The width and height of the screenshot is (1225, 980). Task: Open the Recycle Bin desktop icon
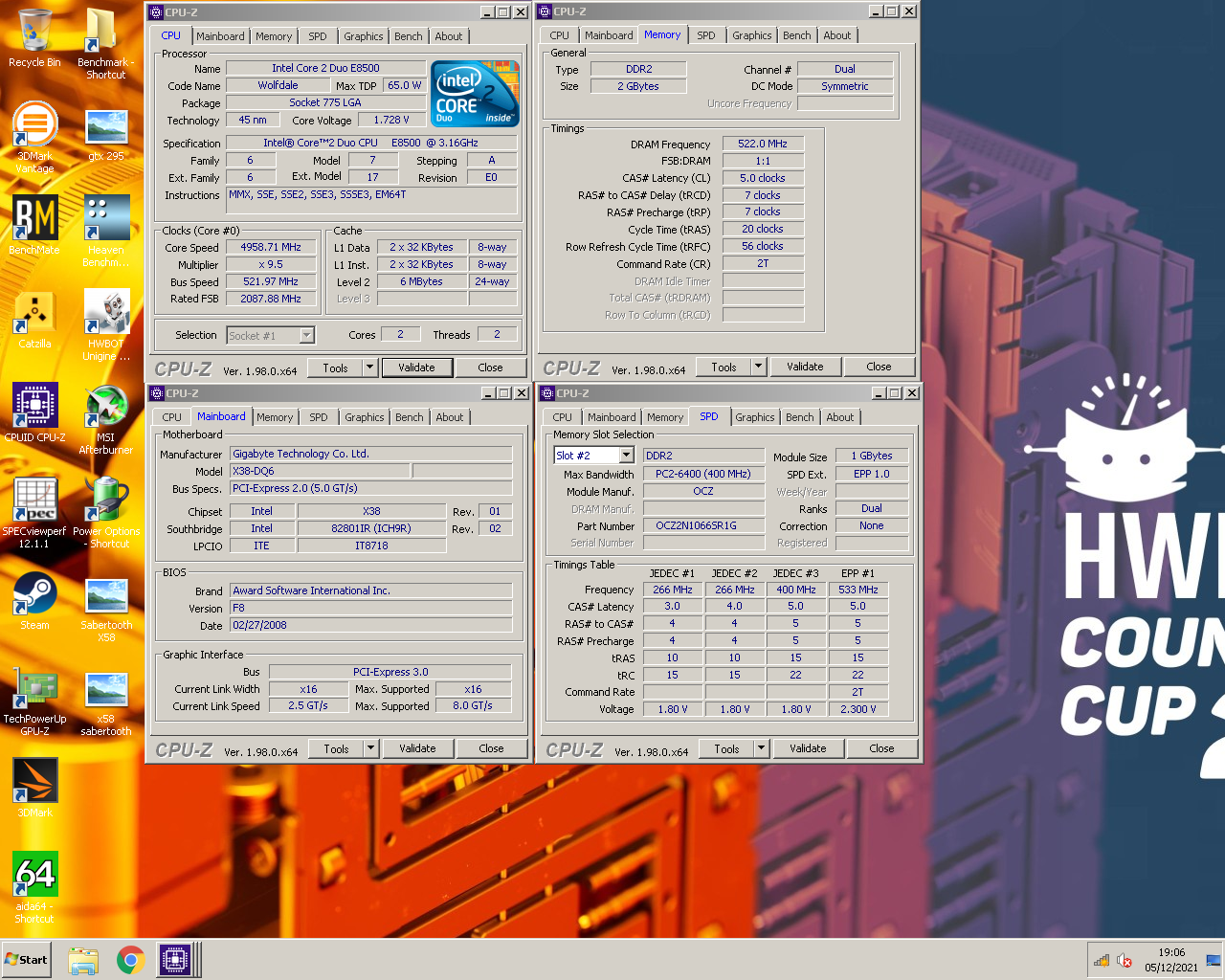[34, 38]
